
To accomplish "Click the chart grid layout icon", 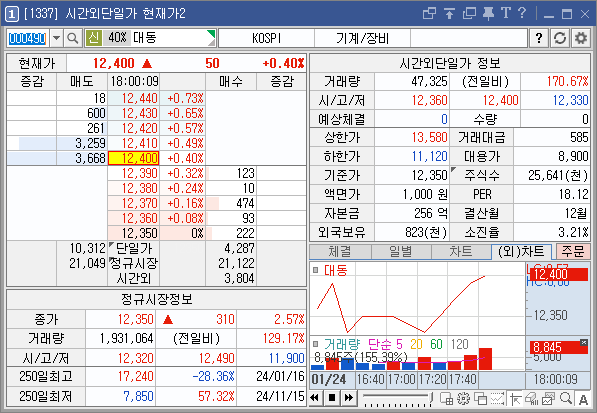I will pyautogui.click(x=446, y=399).
